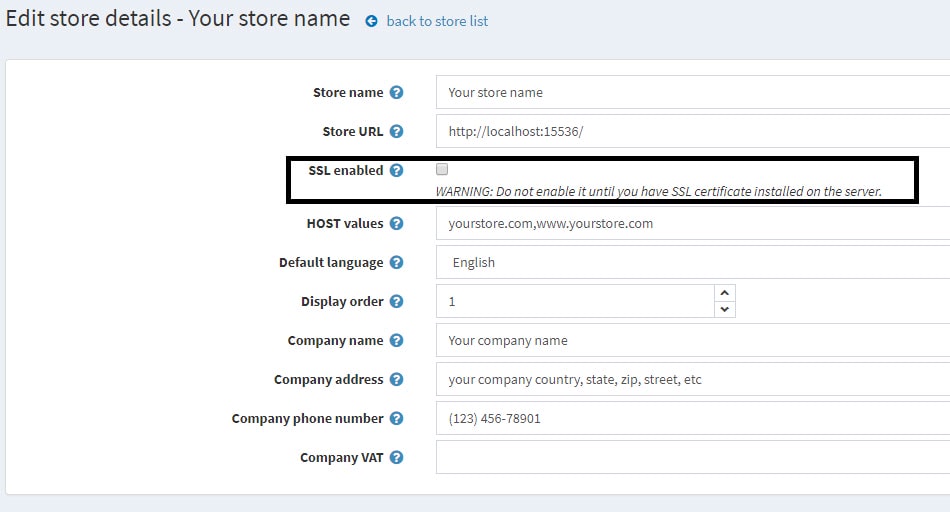Screen dimensions: 950x512
Task: Decrease Display order with down arrow
Action: (725, 309)
